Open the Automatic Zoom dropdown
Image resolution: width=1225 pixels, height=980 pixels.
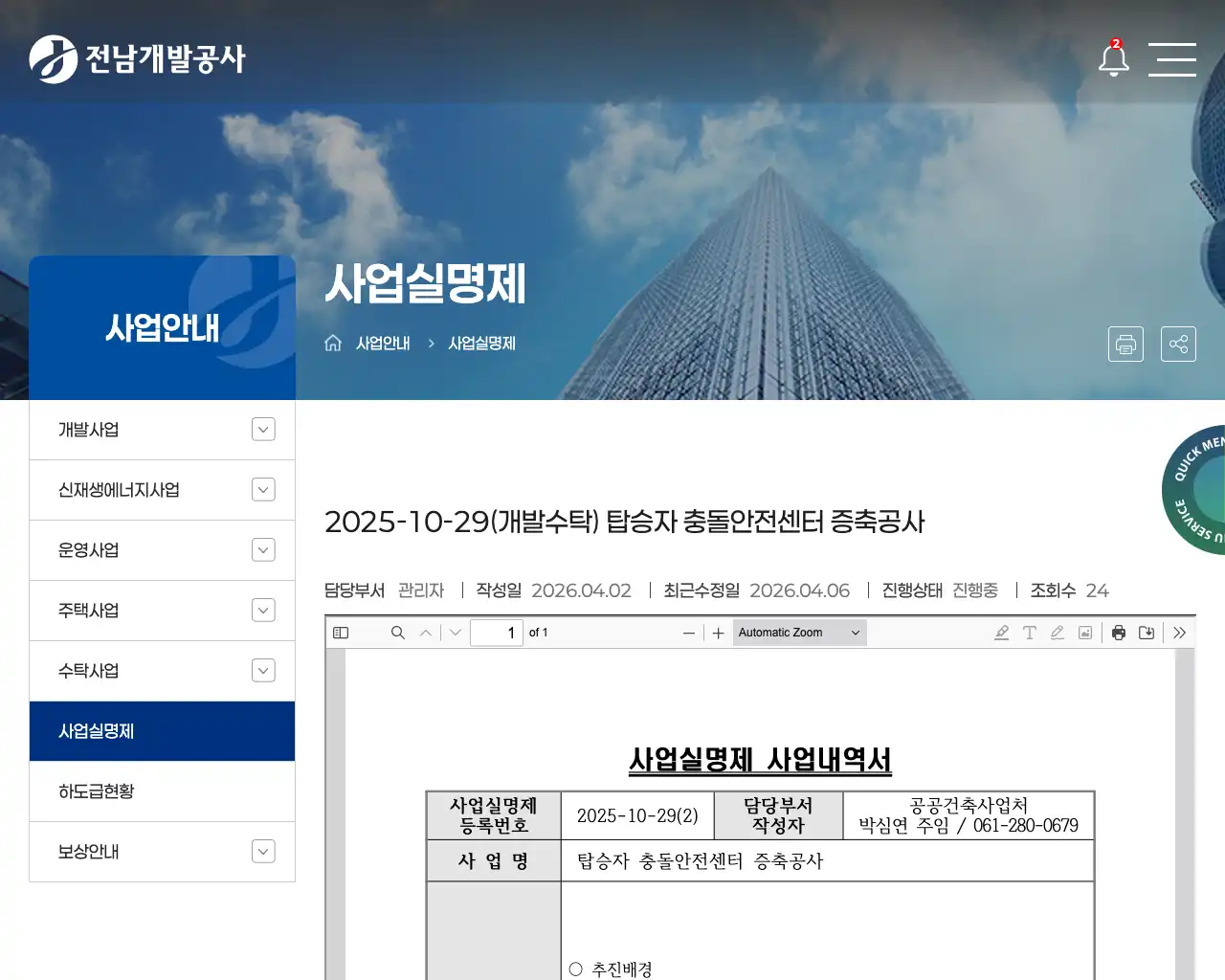[x=800, y=633]
